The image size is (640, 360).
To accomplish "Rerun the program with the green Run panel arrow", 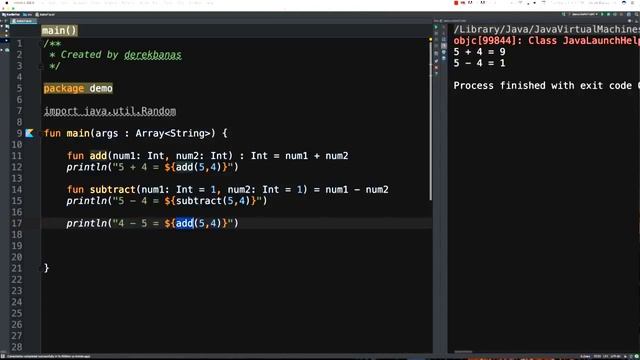I will [436, 27].
